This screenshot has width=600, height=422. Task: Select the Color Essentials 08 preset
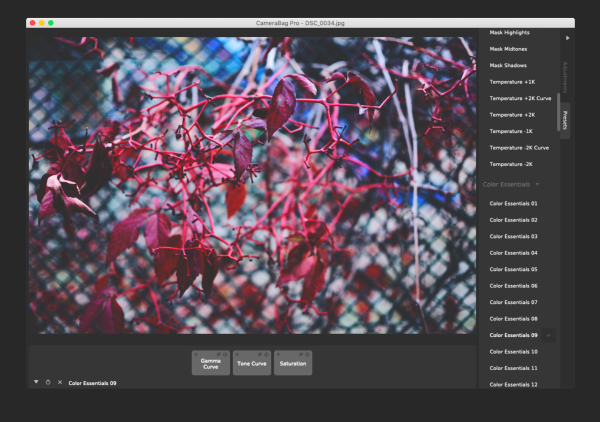click(x=513, y=319)
